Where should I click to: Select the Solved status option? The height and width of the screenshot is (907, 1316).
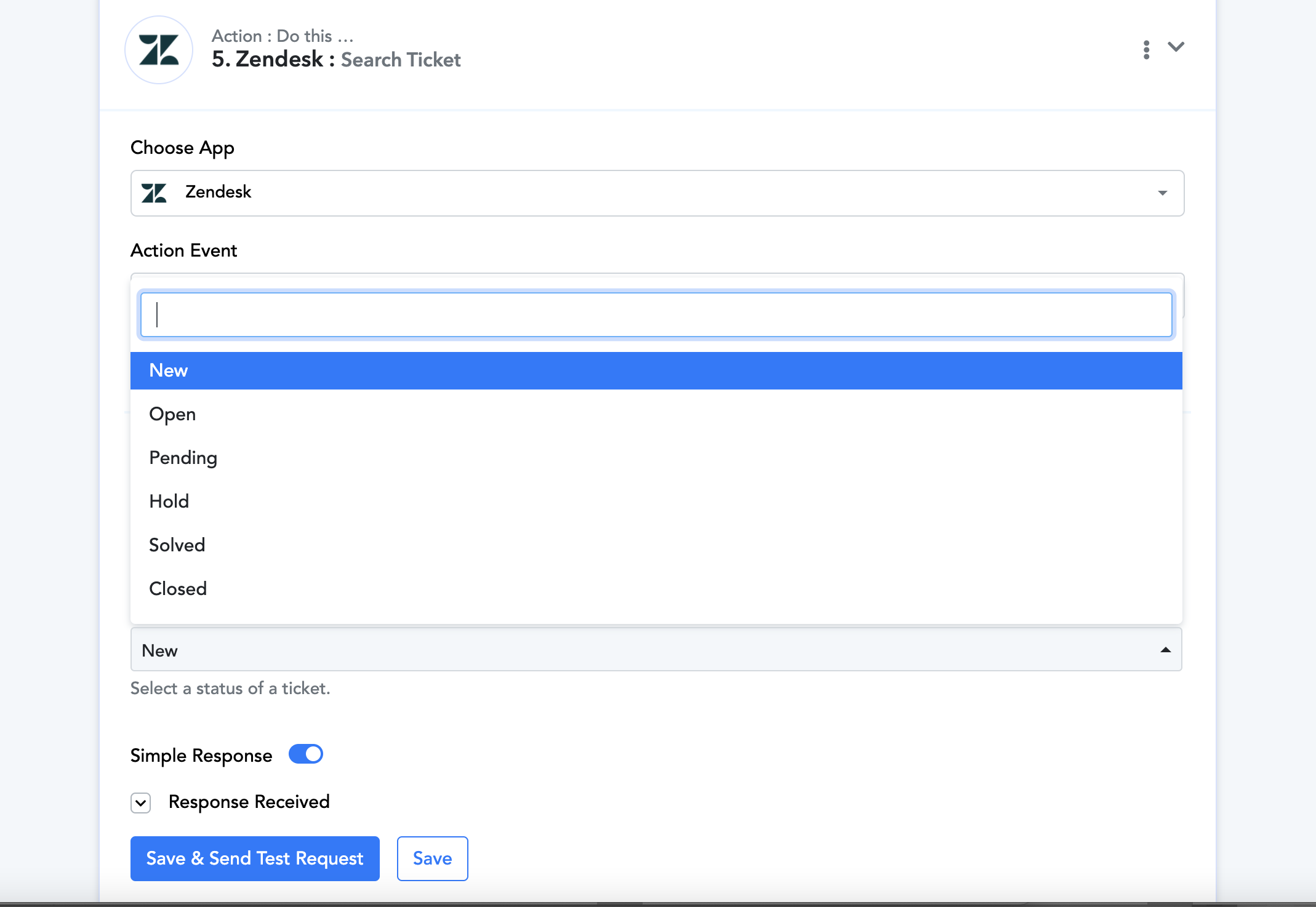(x=656, y=545)
